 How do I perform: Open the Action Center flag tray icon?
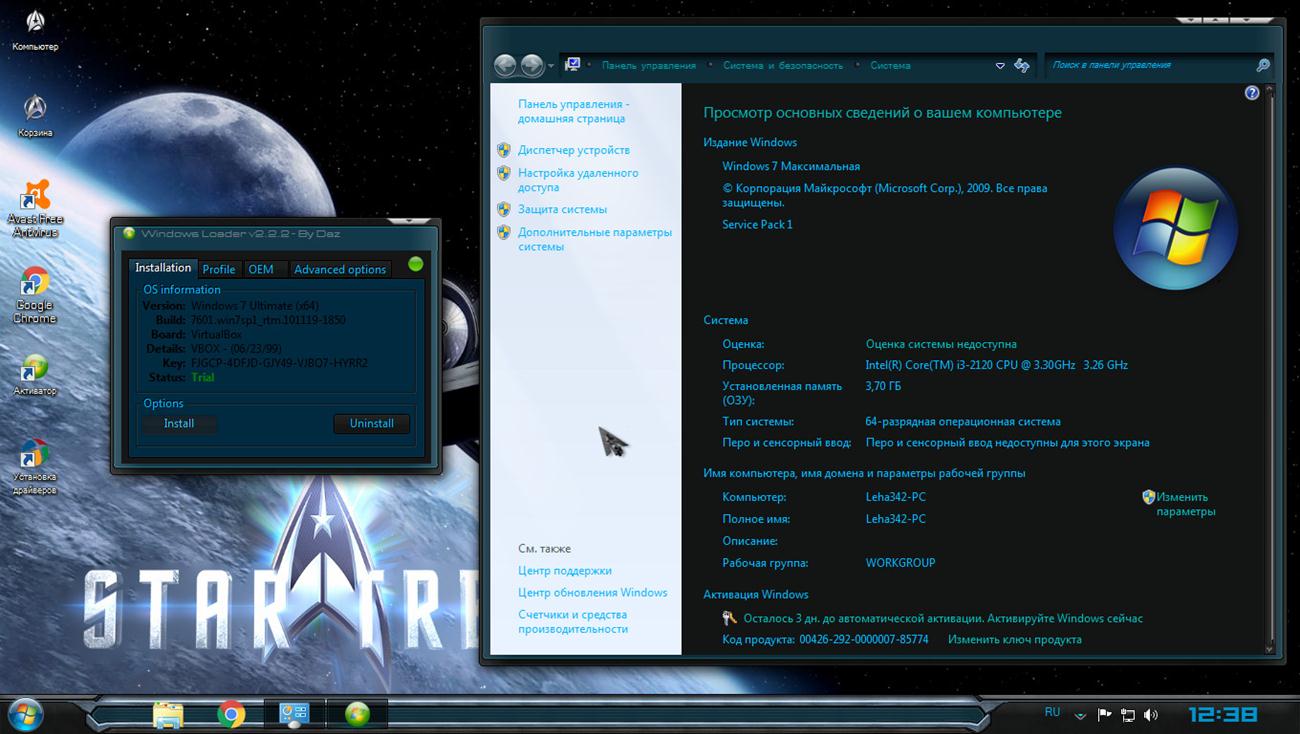[1105, 715]
